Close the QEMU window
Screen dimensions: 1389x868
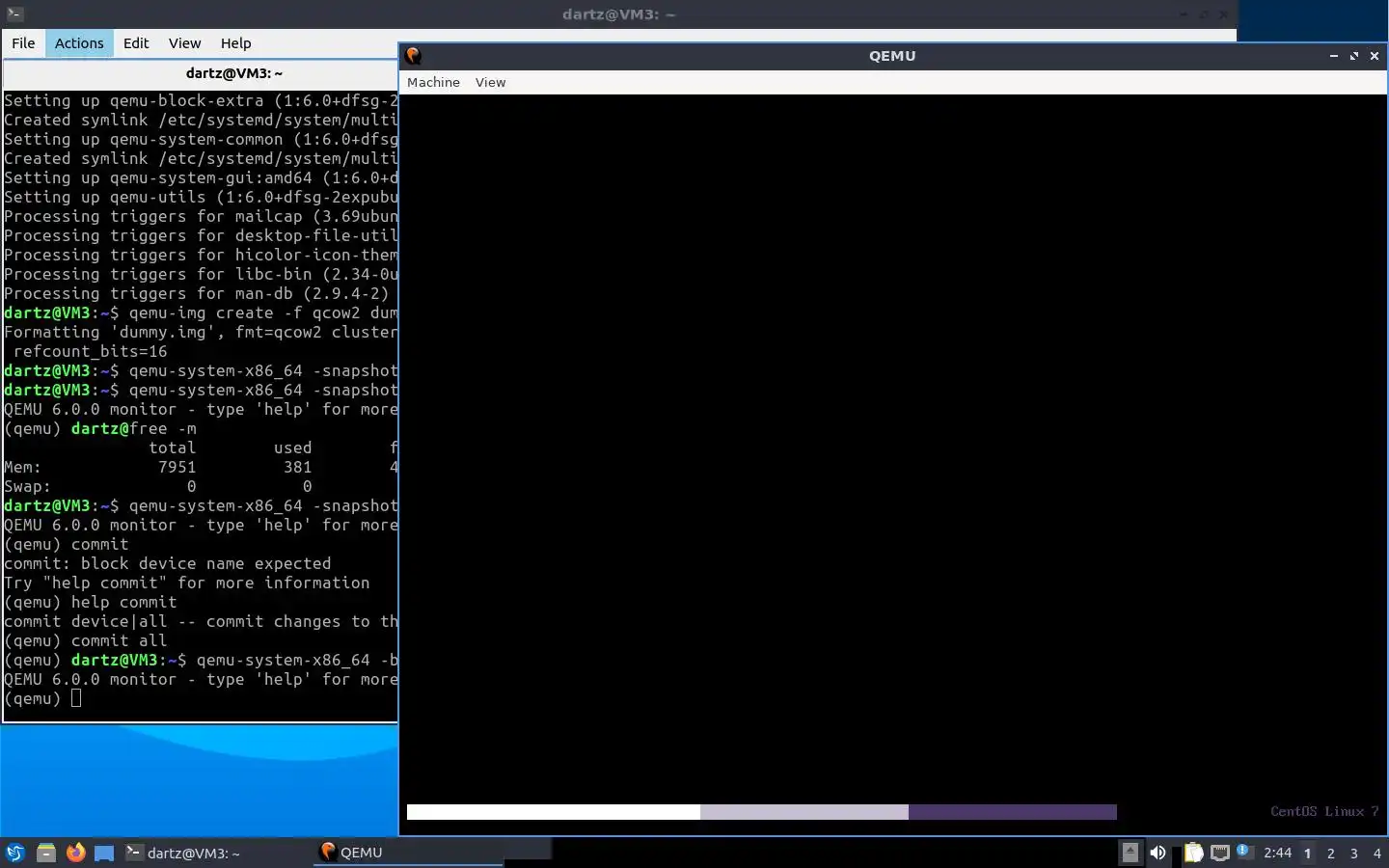click(x=1375, y=56)
